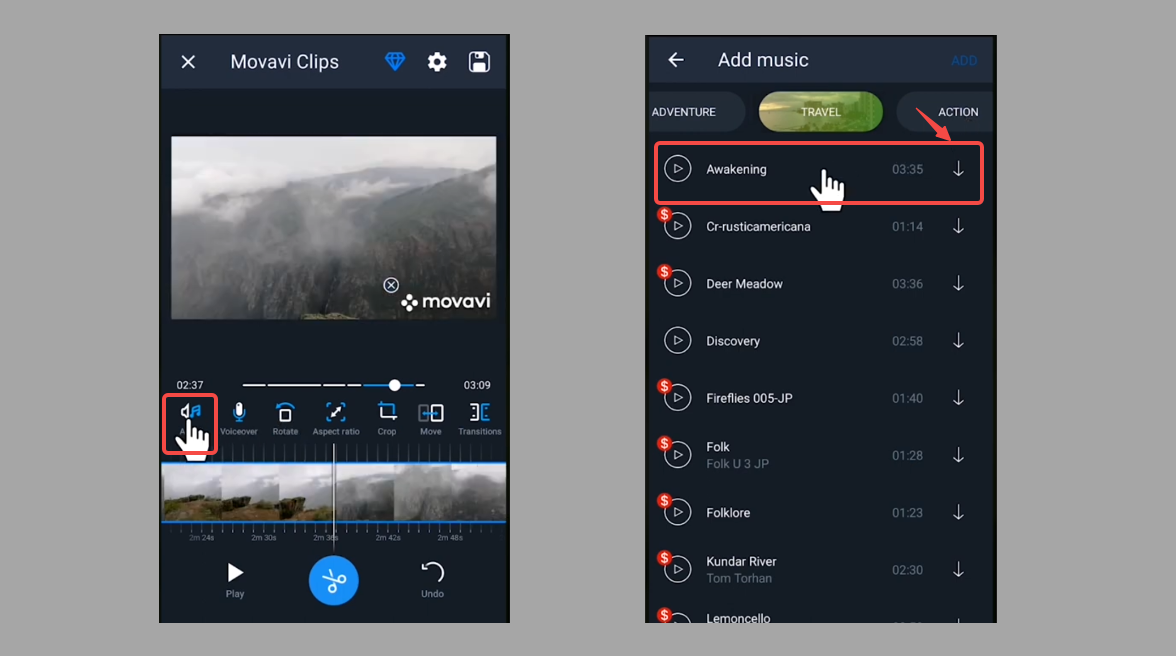1176x656 pixels.
Task: Open the premium diamond icon
Action: [x=395, y=61]
